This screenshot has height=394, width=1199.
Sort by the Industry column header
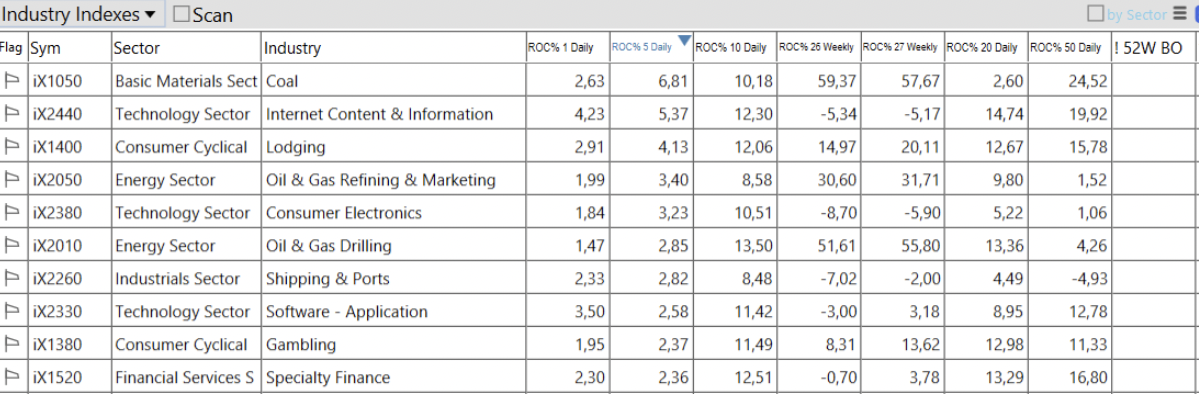coord(393,47)
